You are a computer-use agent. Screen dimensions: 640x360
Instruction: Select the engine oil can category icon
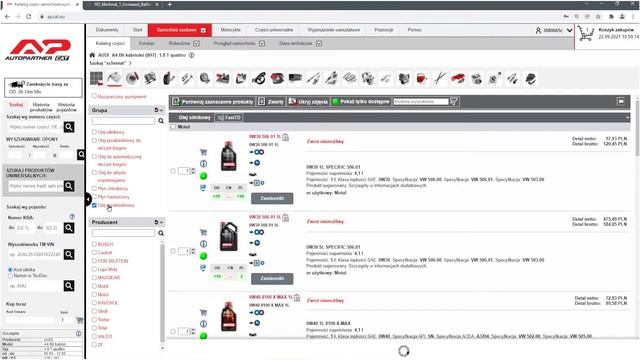point(114,78)
